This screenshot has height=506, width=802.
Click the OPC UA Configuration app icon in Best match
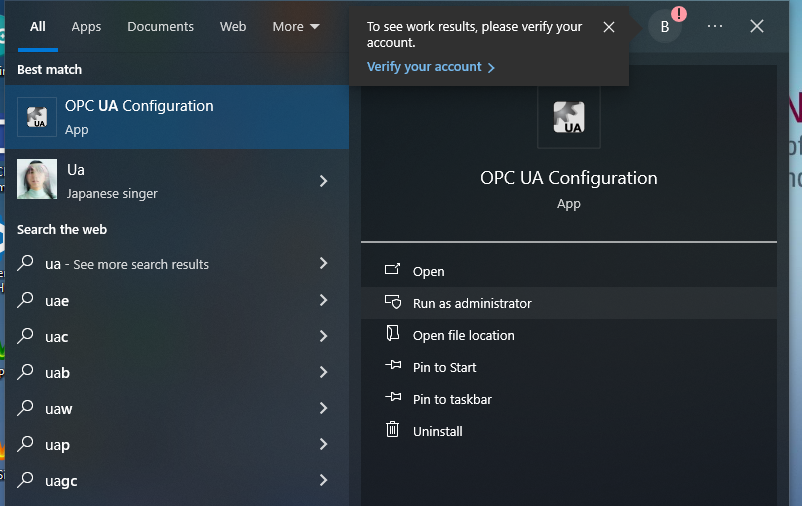pyautogui.click(x=37, y=117)
